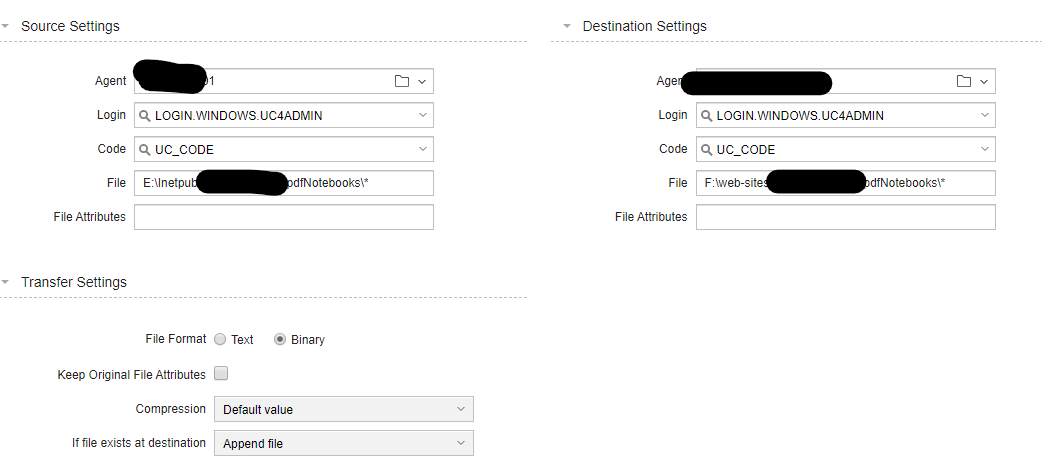Expand destination Agent dropdown arrow
The height and width of the screenshot is (463, 1042).
click(x=984, y=81)
